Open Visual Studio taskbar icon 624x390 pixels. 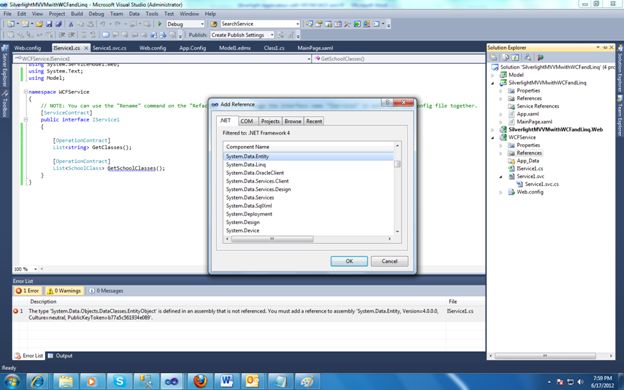pos(172,381)
